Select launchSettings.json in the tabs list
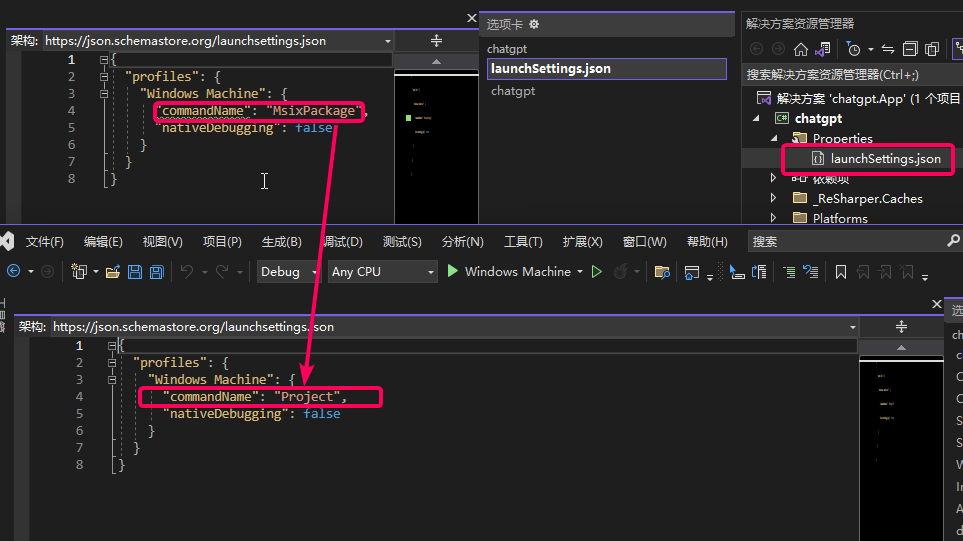This screenshot has width=963, height=541. (607, 69)
